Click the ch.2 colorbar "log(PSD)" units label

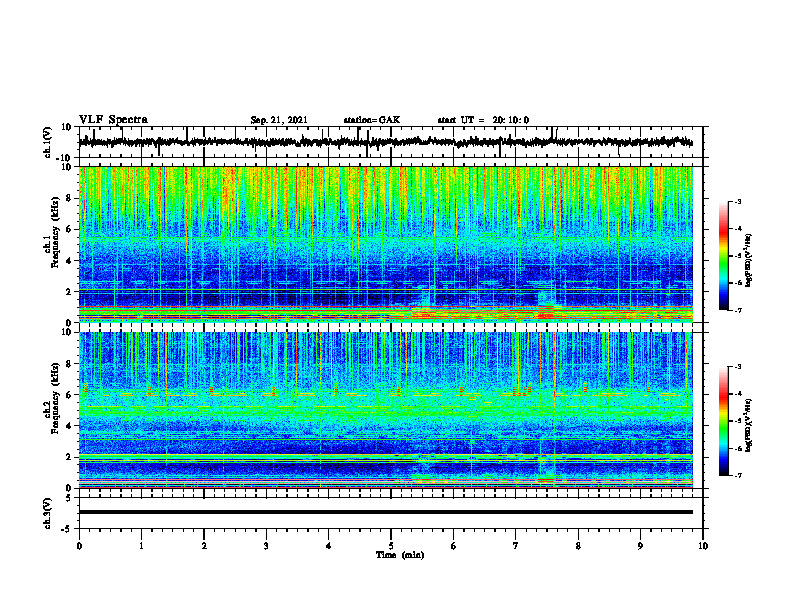pyautogui.click(x=749, y=425)
